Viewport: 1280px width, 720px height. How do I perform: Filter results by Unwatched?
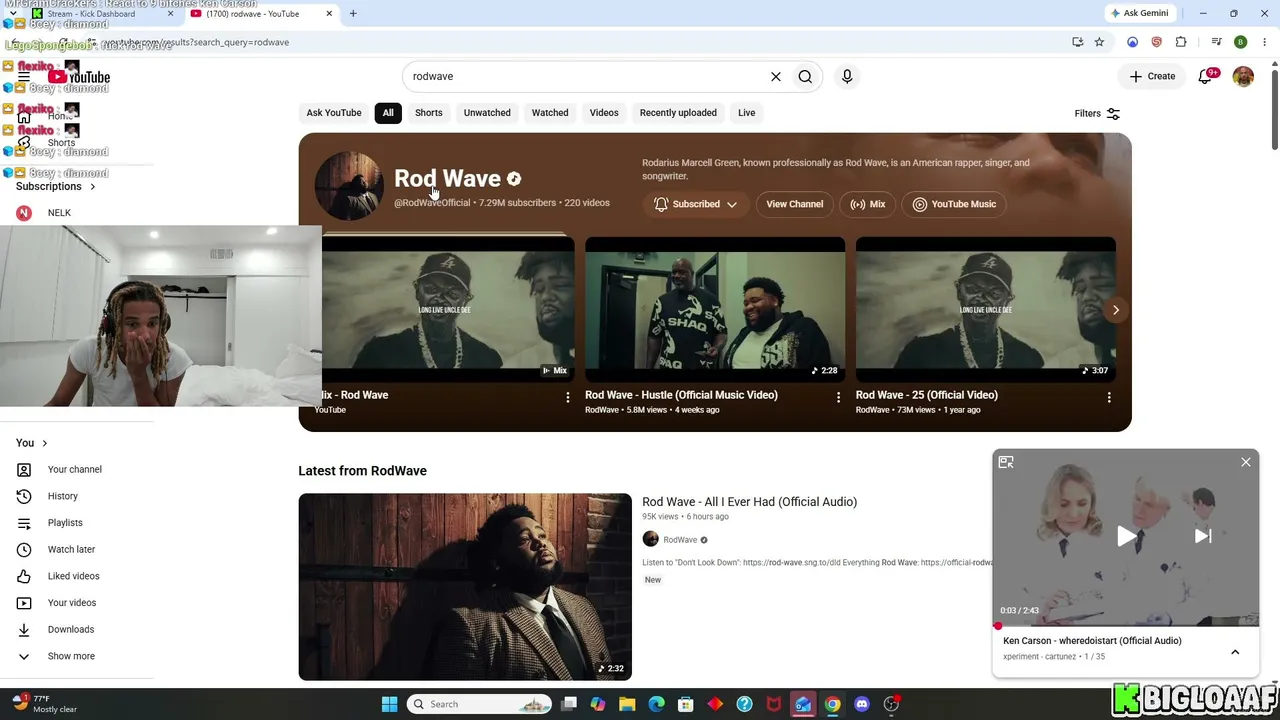pos(487,113)
